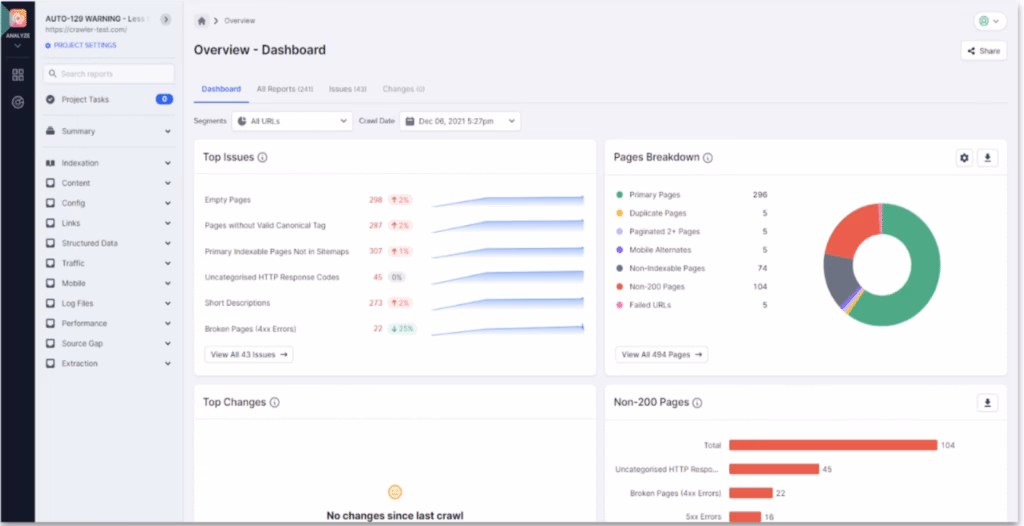Switch to the Issues tab
The image size is (1024, 526).
(x=347, y=89)
